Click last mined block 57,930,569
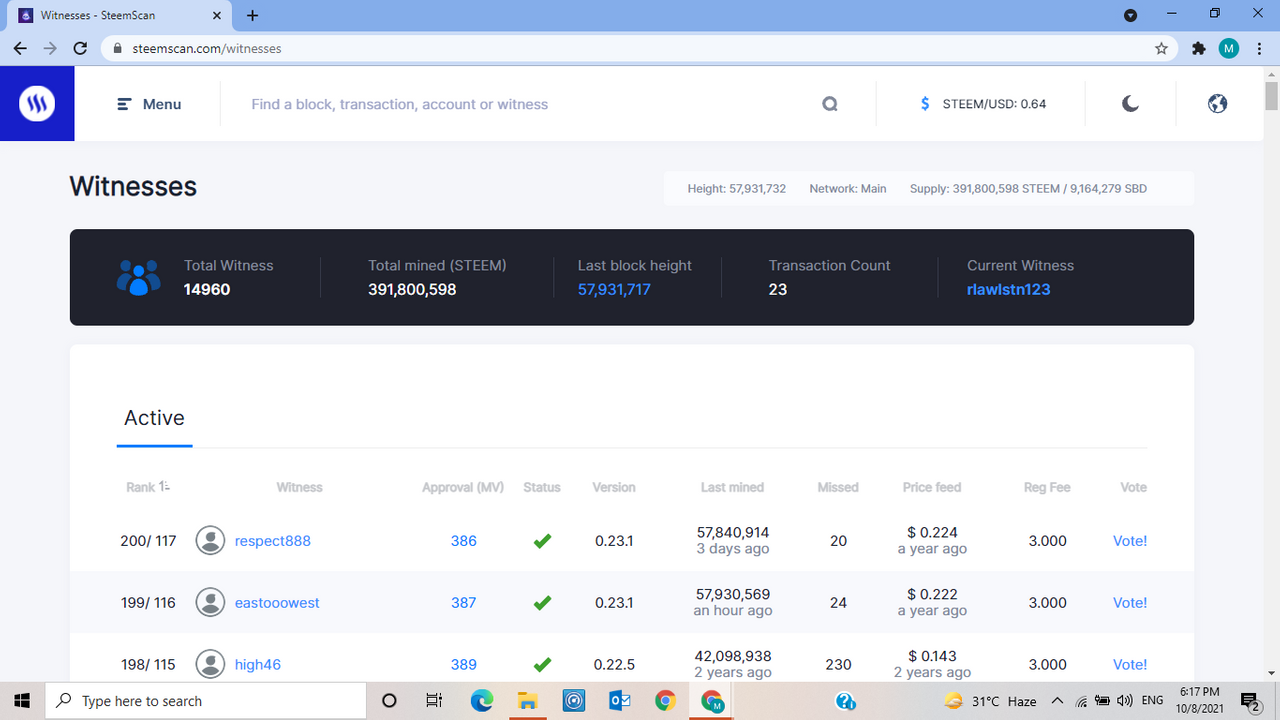The image size is (1280, 720). click(733, 594)
